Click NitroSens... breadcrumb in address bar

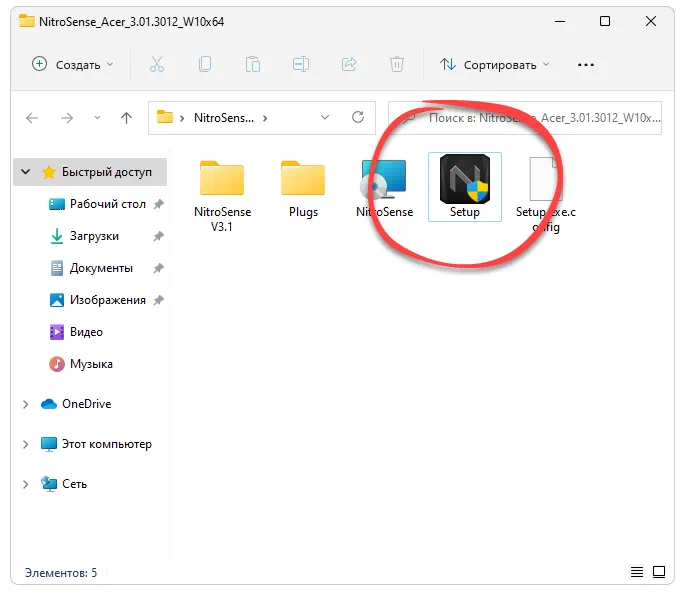click(224, 118)
